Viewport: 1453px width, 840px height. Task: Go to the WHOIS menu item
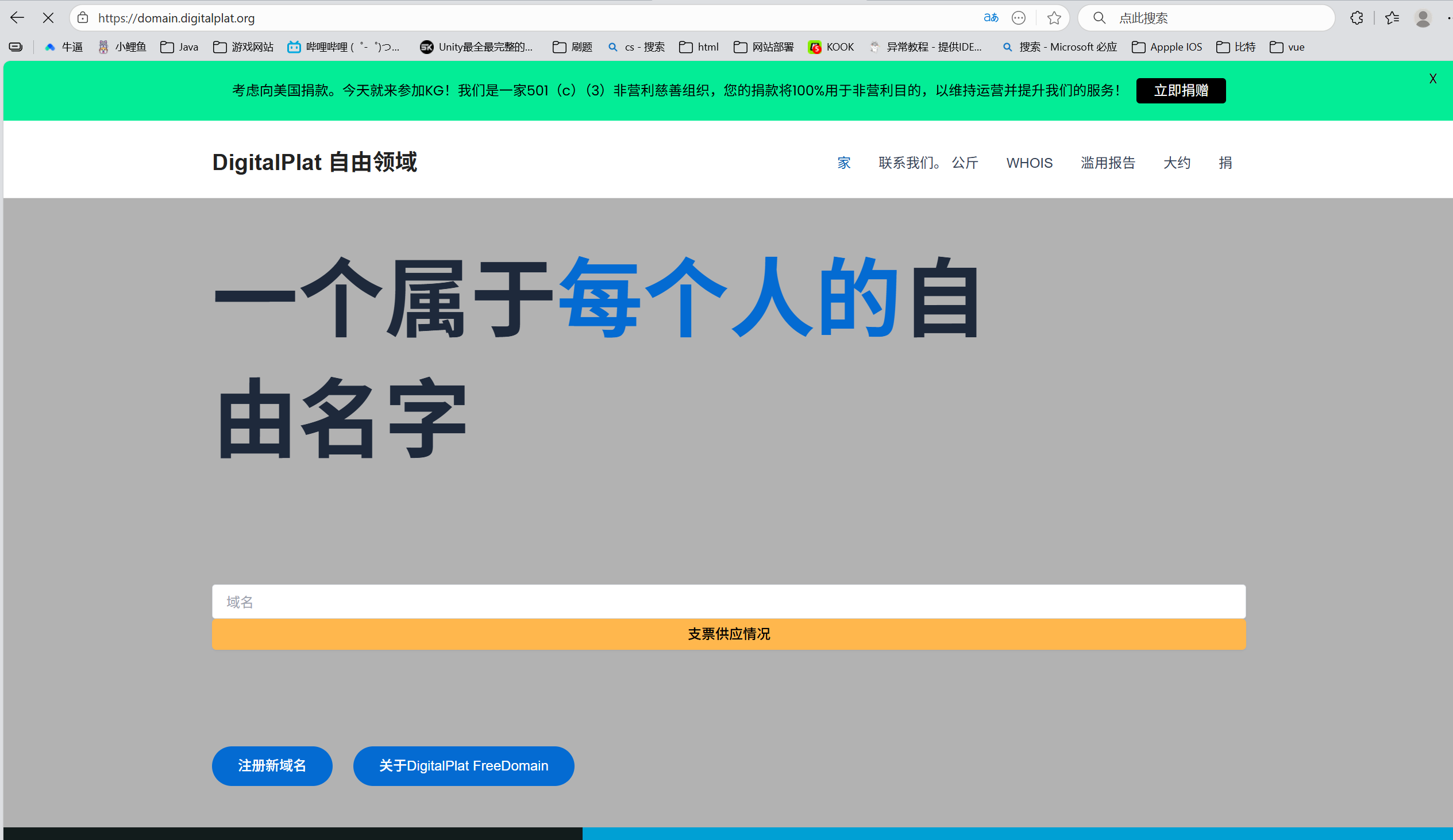point(1028,163)
